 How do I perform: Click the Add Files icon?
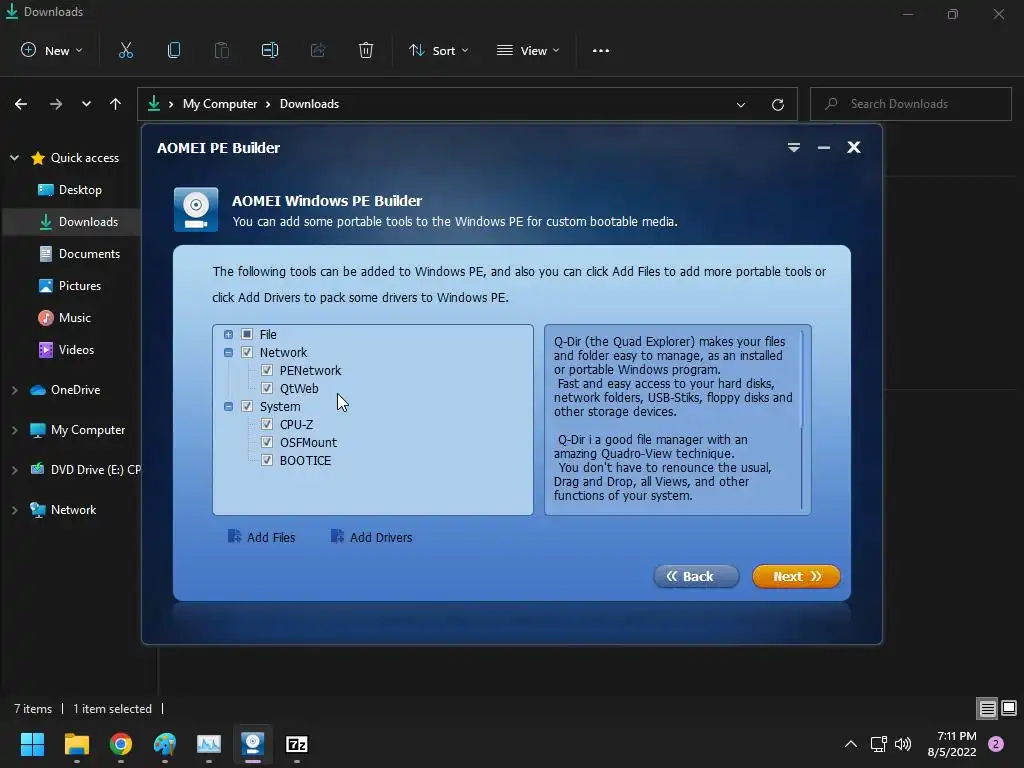pos(234,536)
